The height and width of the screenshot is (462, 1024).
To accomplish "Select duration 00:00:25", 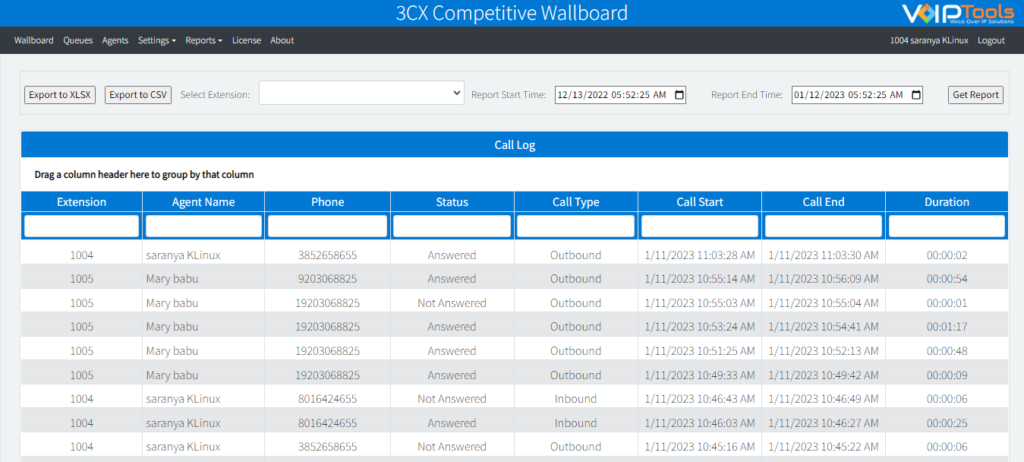I will tap(946, 423).
